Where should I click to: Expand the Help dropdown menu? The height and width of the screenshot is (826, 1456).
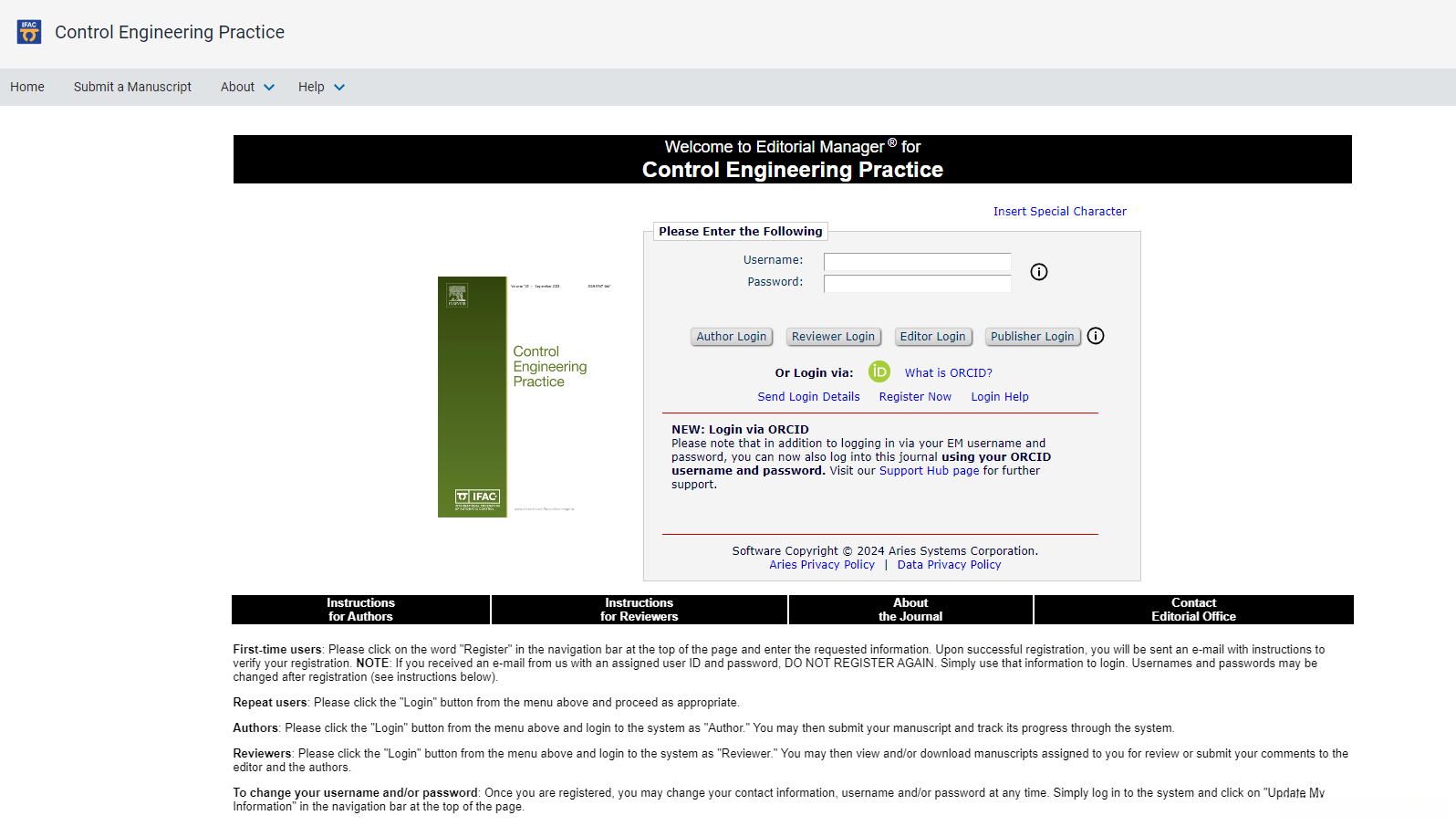(x=321, y=87)
